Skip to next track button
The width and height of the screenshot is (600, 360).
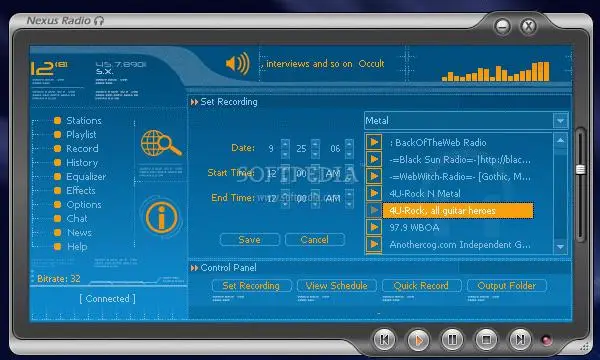click(x=520, y=339)
